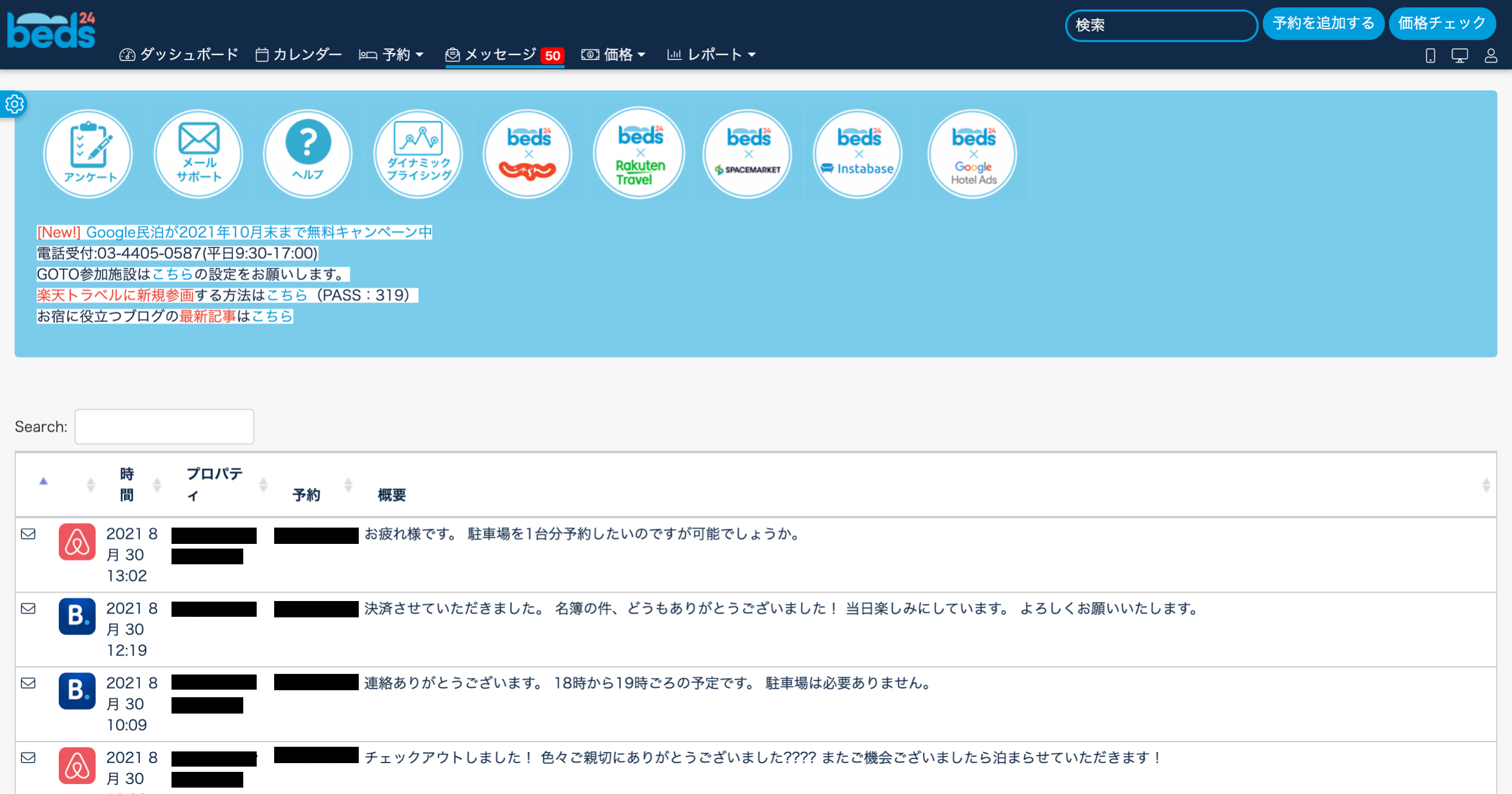Image resolution: width=1512 pixels, height=794 pixels.
Task: Click the 価格チェック button
Action: [1441, 23]
